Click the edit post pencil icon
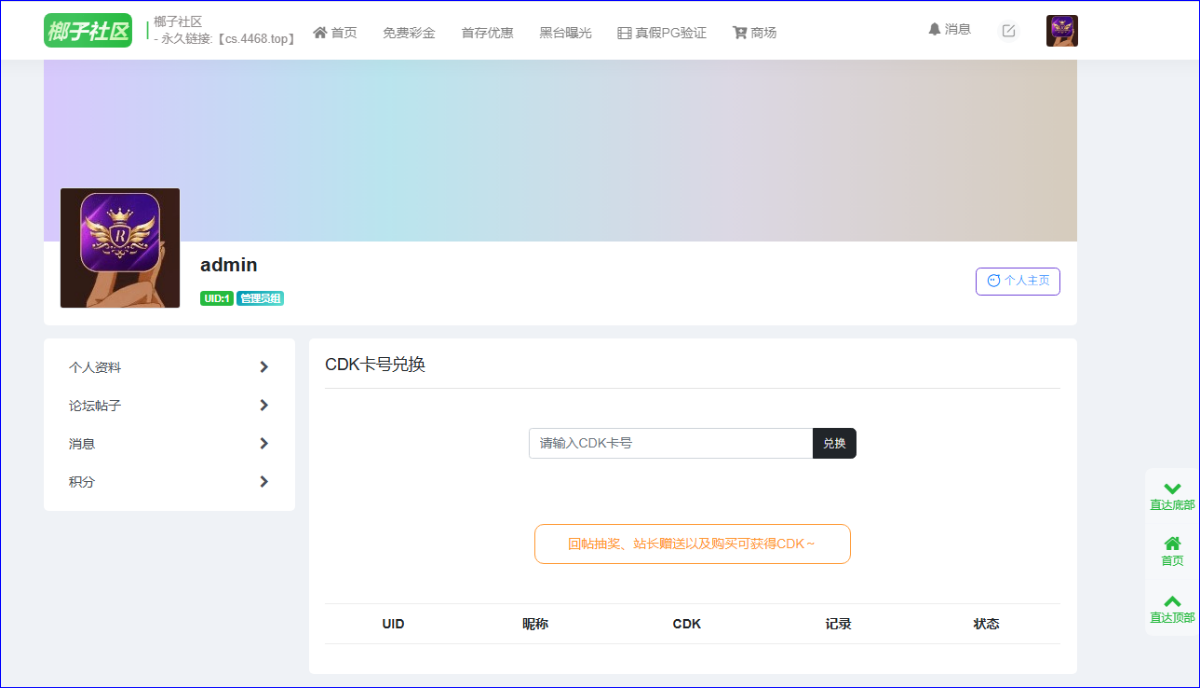The image size is (1200, 688). [x=1009, y=31]
